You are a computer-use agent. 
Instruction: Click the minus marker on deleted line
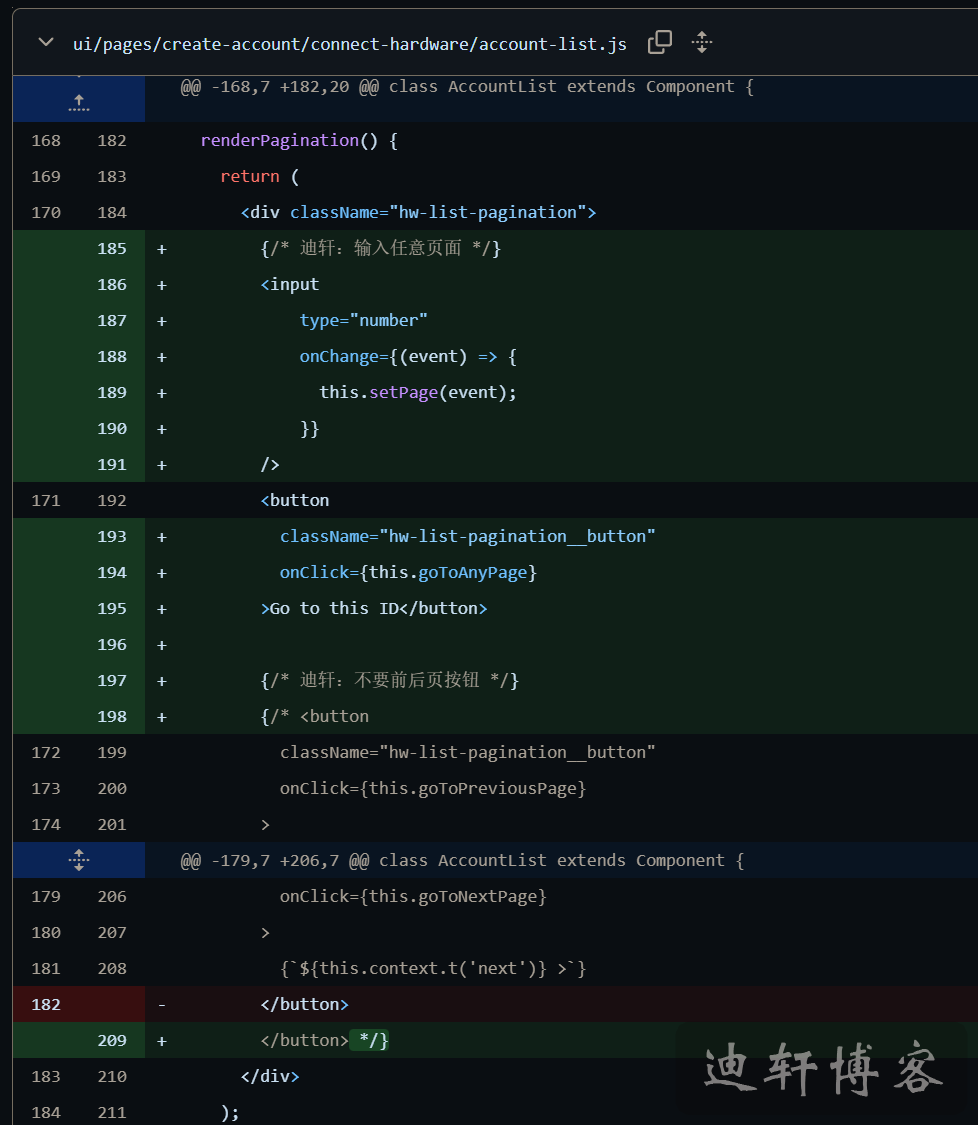(x=162, y=1004)
